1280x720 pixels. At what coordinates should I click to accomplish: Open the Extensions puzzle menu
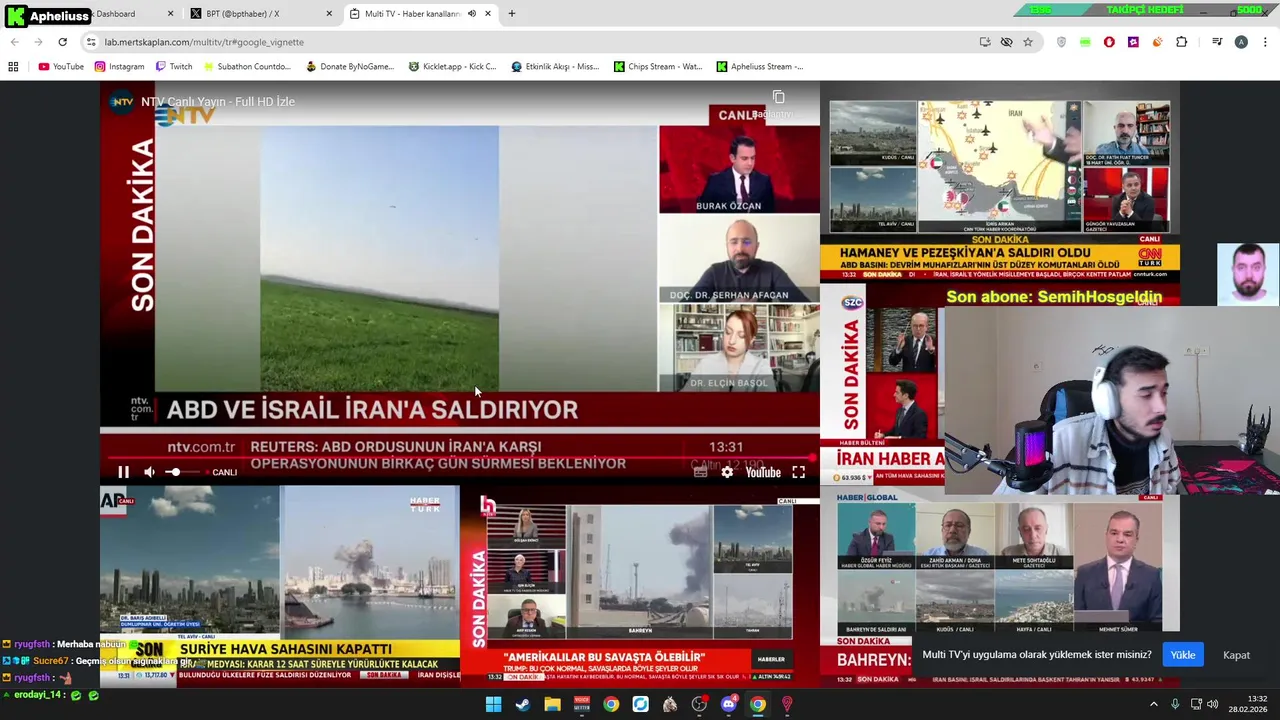[1181, 42]
